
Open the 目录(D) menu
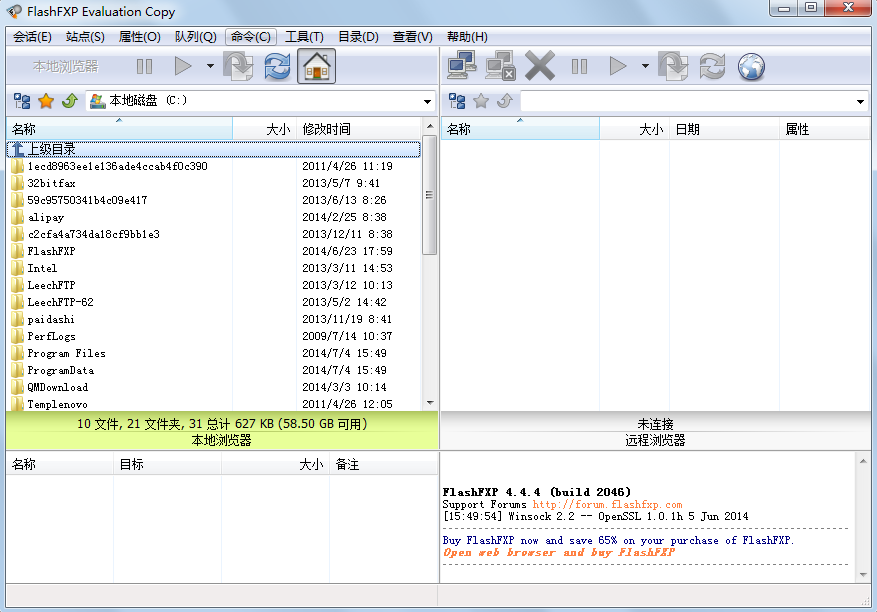click(359, 37)
